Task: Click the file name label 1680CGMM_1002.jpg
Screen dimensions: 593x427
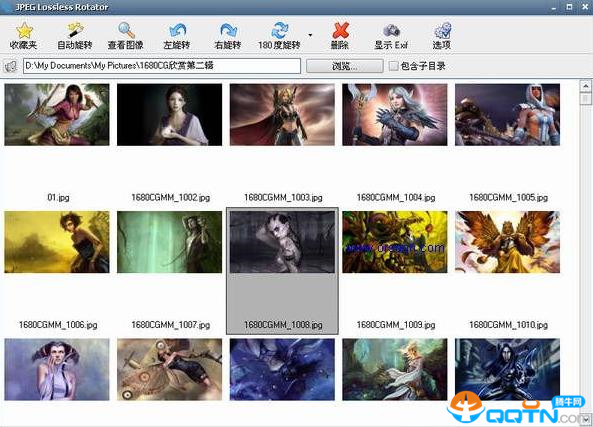Action: coord(171,197)
